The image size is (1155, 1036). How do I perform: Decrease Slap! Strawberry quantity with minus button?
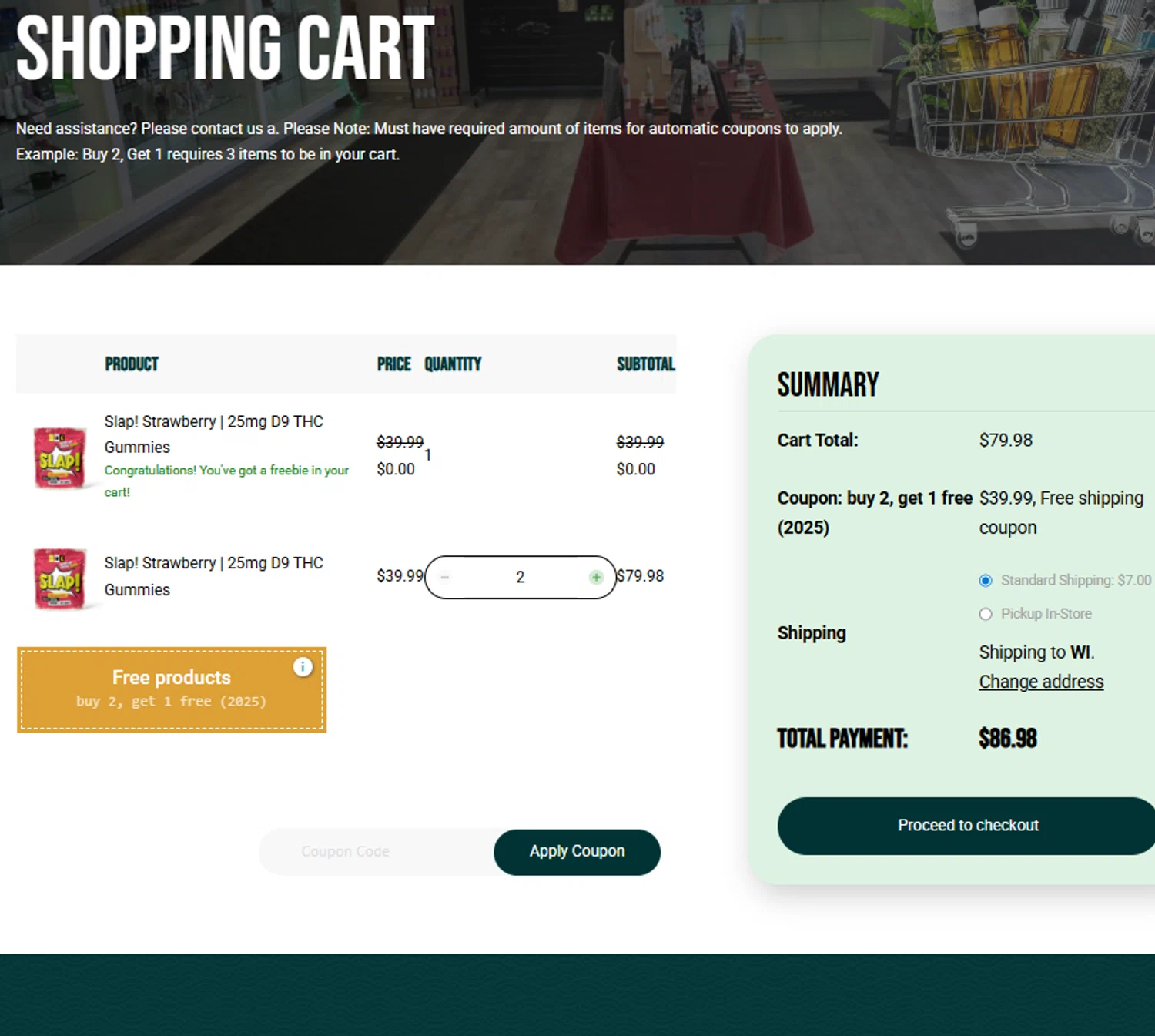(x=444, y=577)
